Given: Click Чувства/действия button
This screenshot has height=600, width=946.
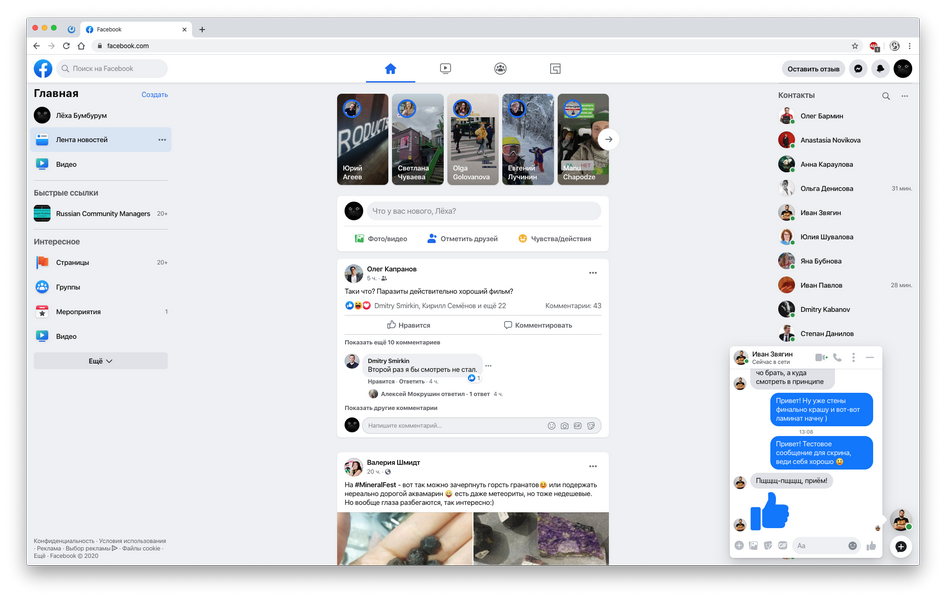Looking at the screenshot, I should 554,239.
